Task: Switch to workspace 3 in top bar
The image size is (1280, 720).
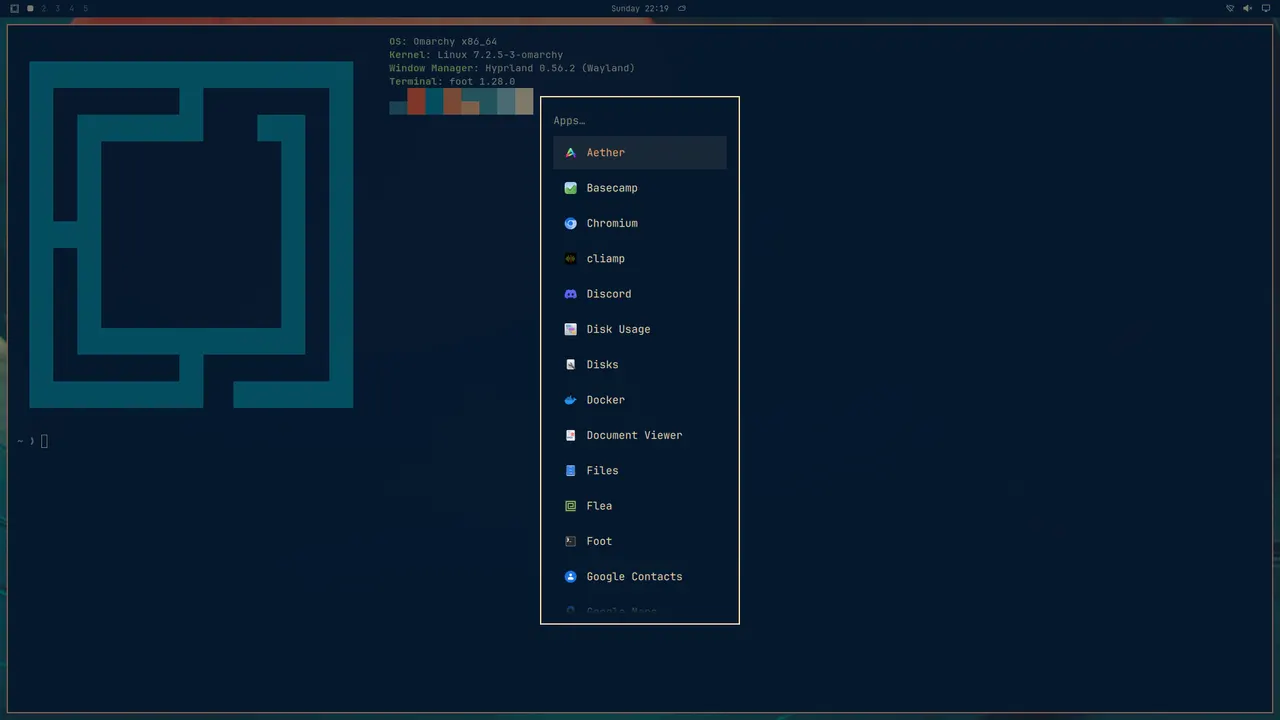Action: point(57,8)
